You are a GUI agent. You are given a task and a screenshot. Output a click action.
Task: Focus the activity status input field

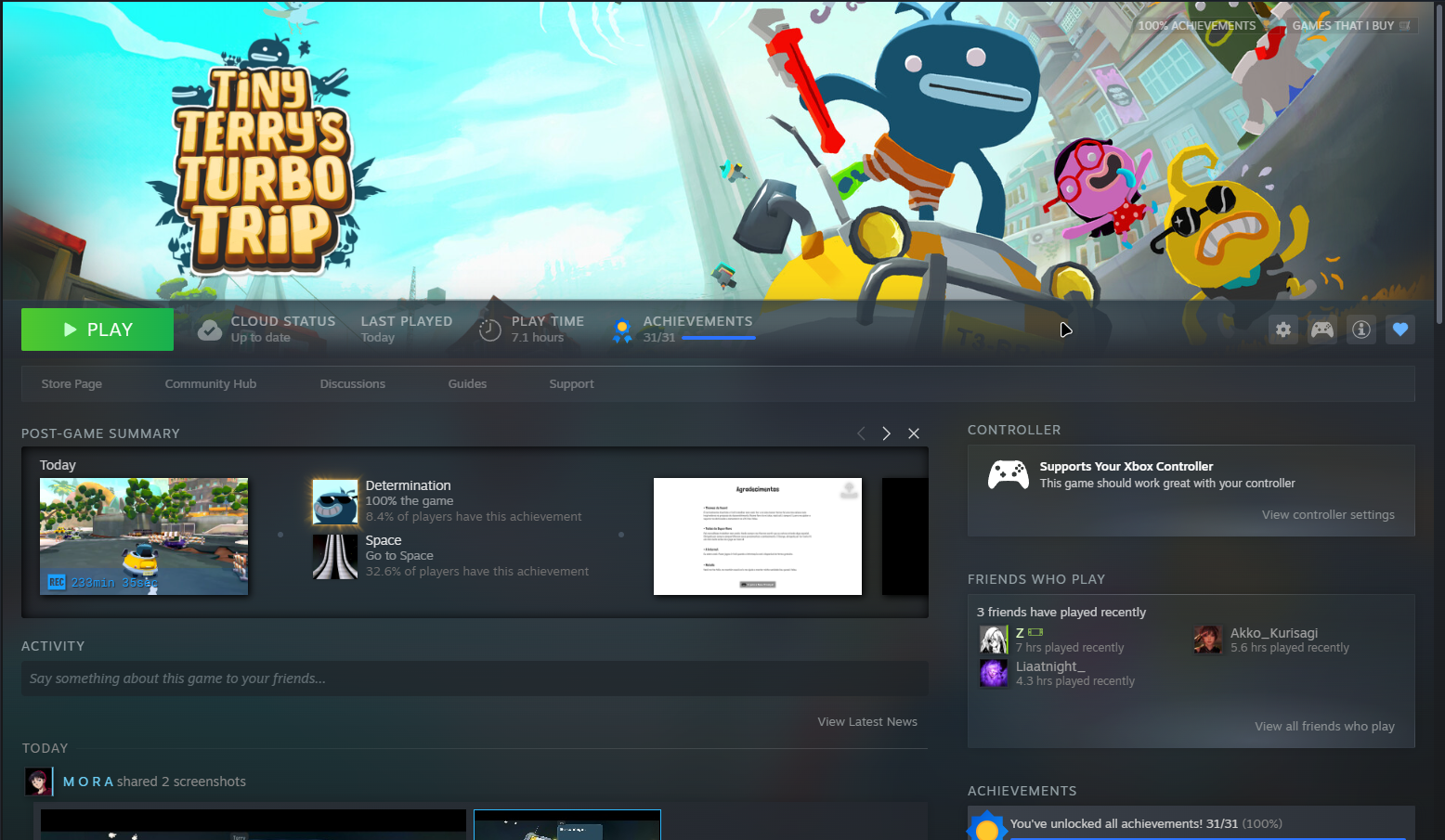point(475,678)
